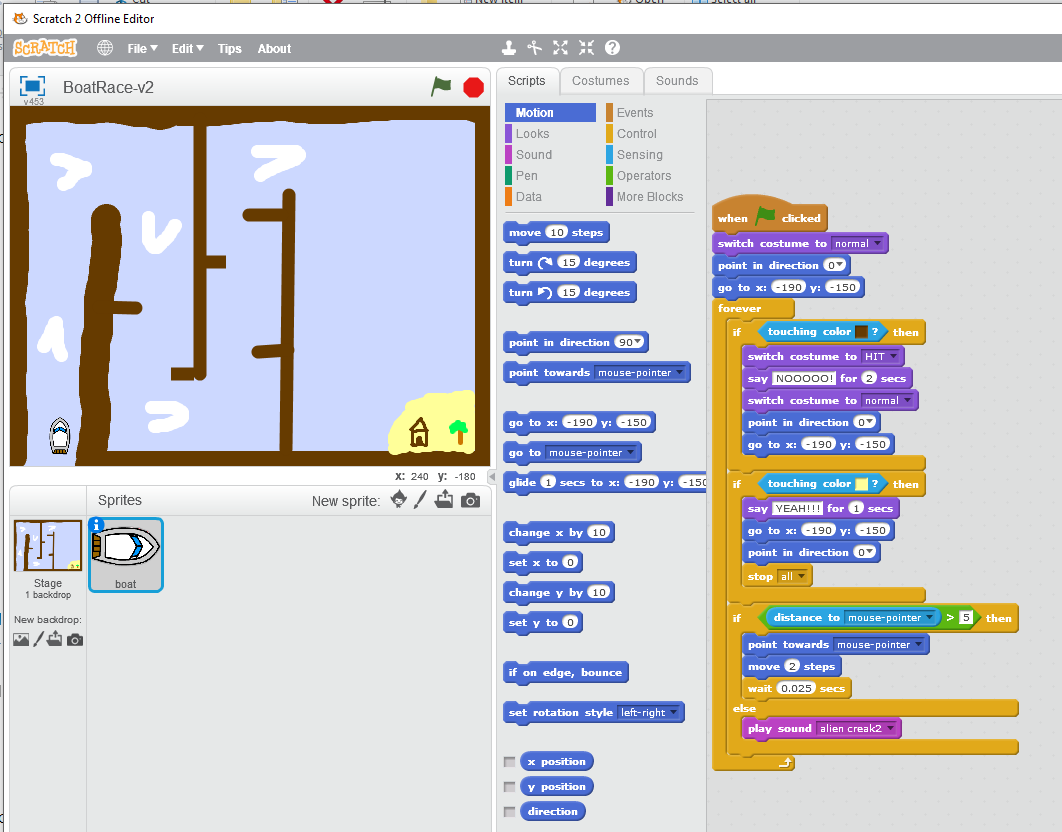
Task: Expand the alien creak2 sound dropdown
Action: coord(890,729)
